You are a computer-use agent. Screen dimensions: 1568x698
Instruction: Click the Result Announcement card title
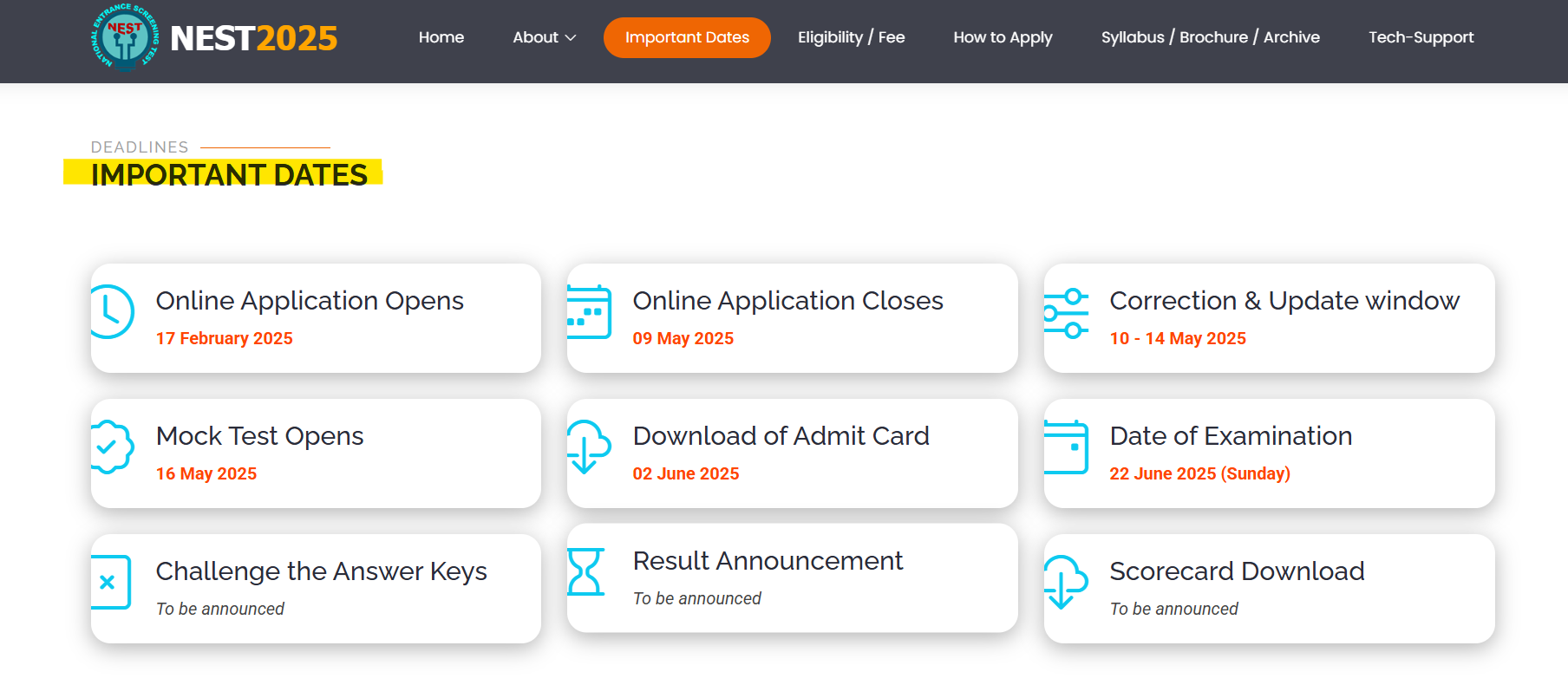click(768, 561)
